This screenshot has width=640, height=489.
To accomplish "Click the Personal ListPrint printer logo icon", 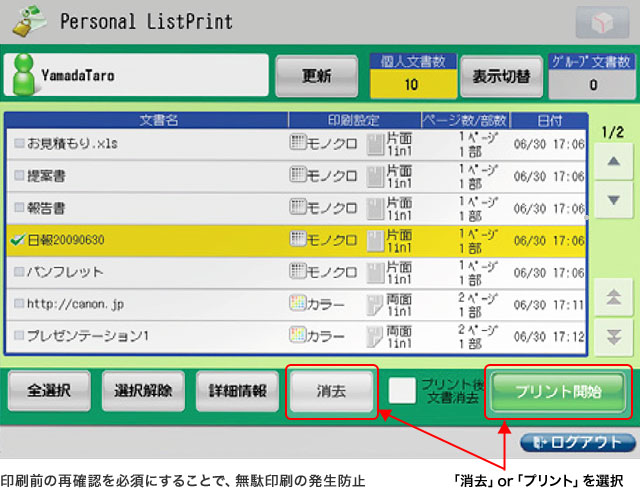I will (x=29, y=21).
